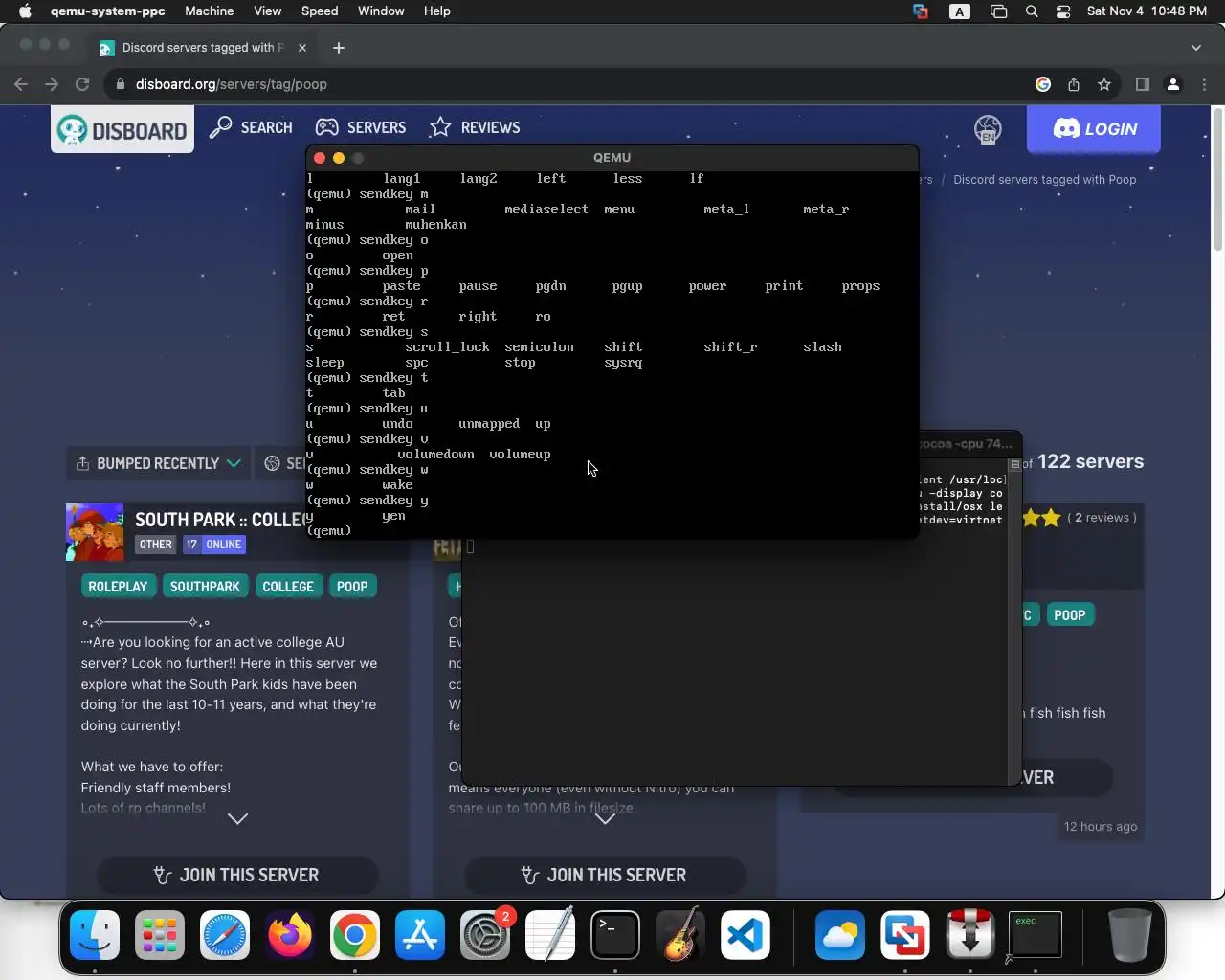The height and width of the screenshot is (980, 1225).
Task: Reload the disboard.org page
Action: [x=82, y=84]
